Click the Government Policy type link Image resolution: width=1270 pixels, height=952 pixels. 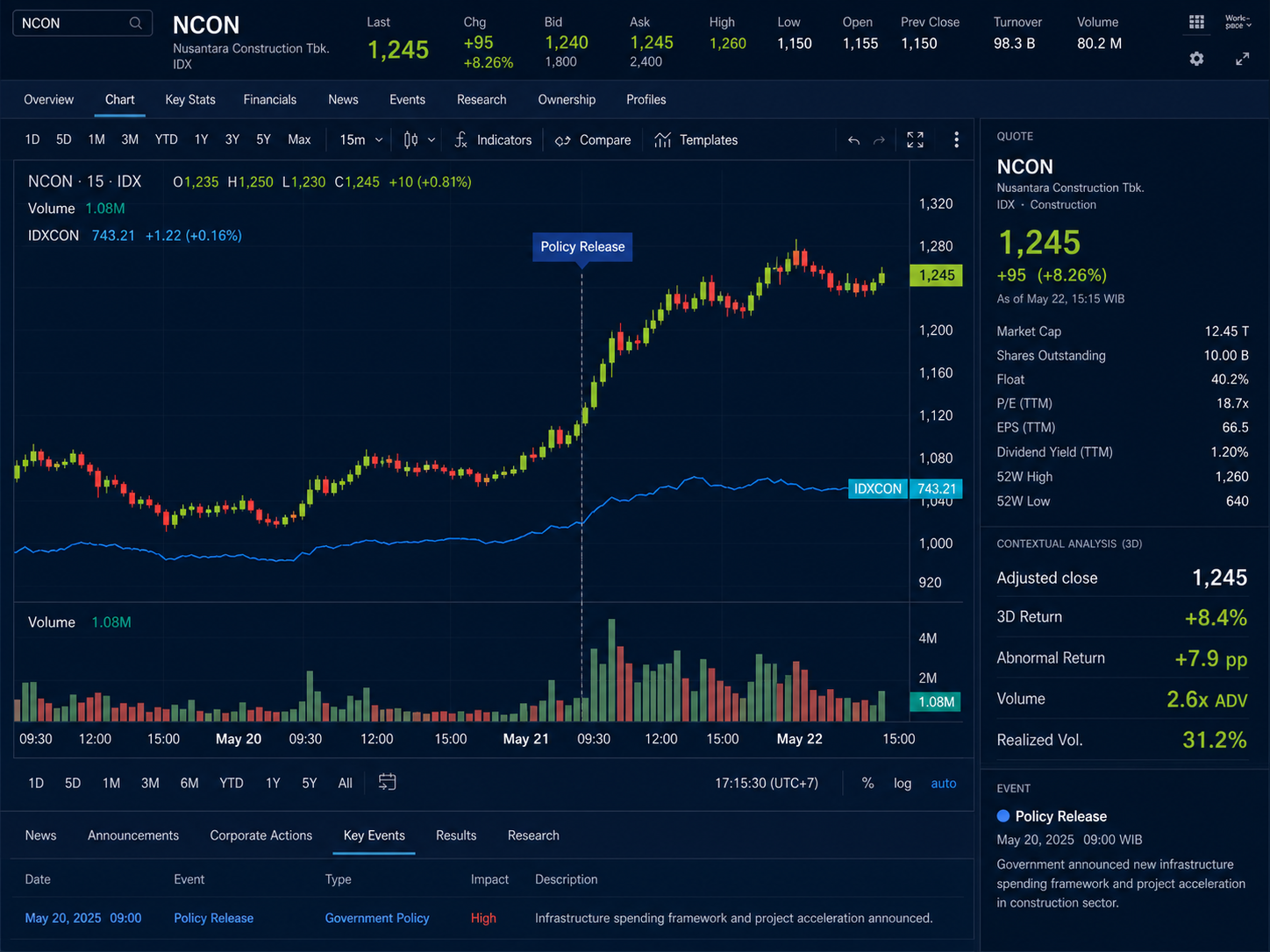[x=377, y=918]
